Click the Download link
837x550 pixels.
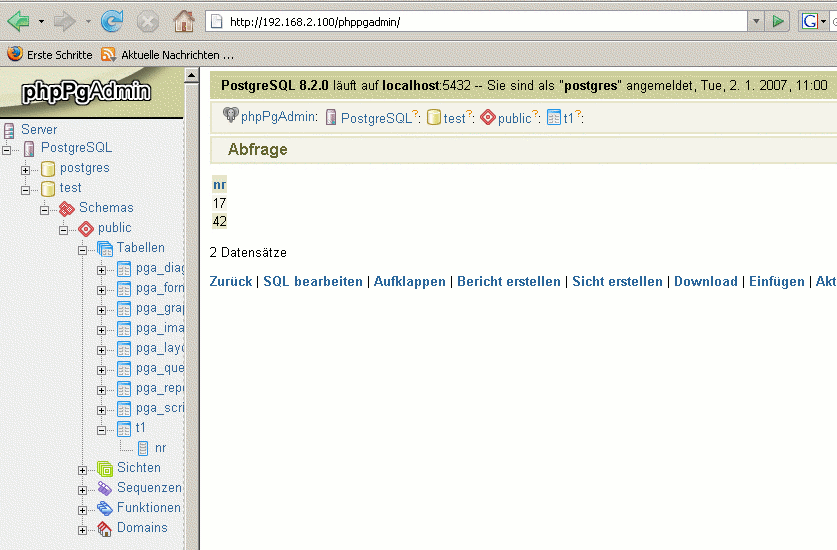coord(705,282)
